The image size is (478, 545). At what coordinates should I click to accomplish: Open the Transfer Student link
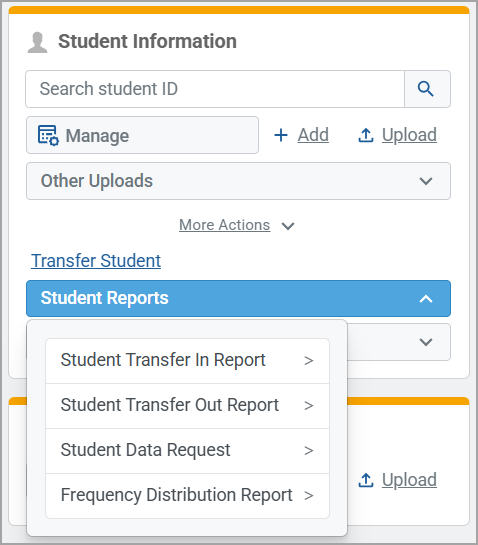click(x=96, y=261)
